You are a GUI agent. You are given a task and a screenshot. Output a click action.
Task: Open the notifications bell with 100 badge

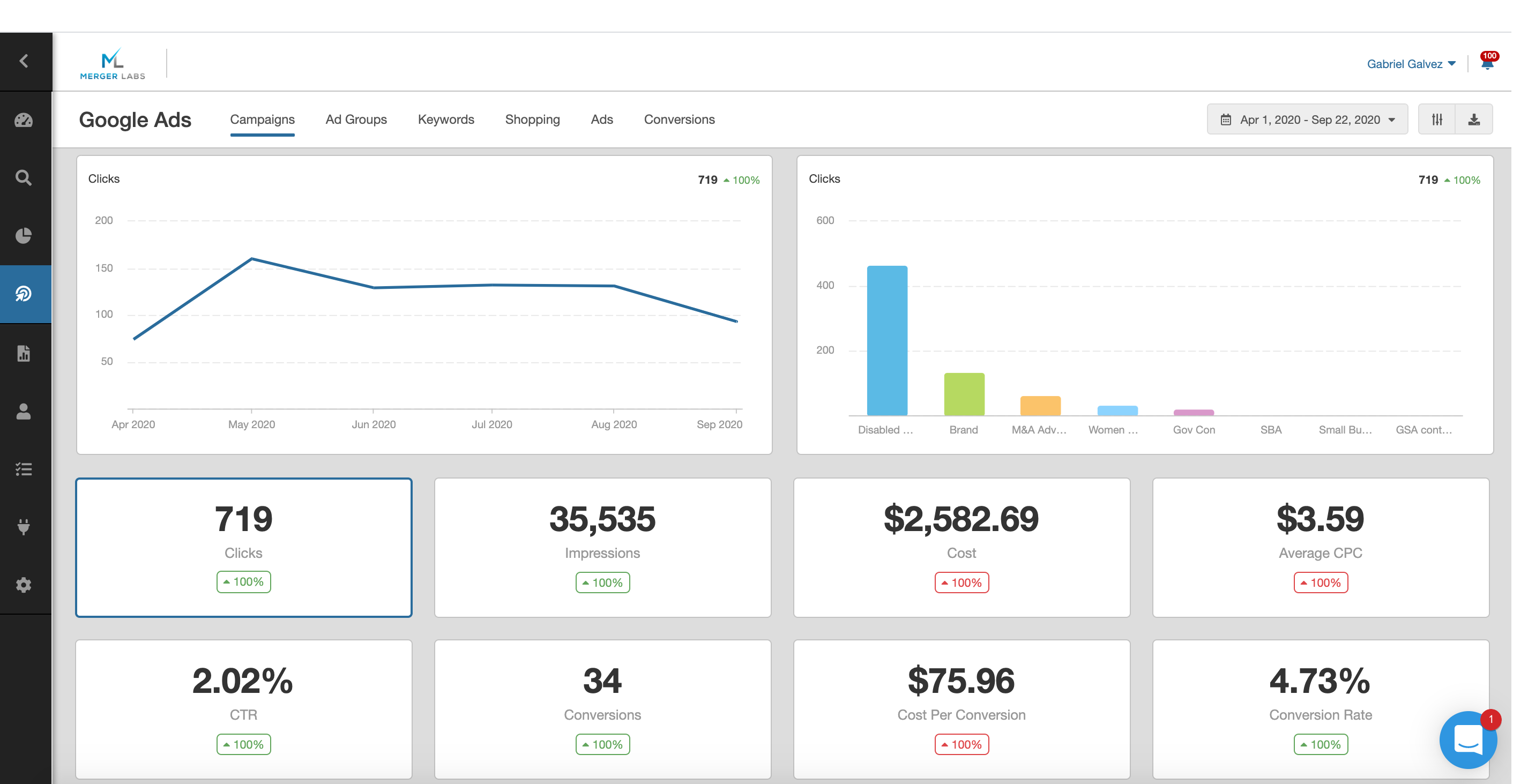click(x=1487, y=62)
